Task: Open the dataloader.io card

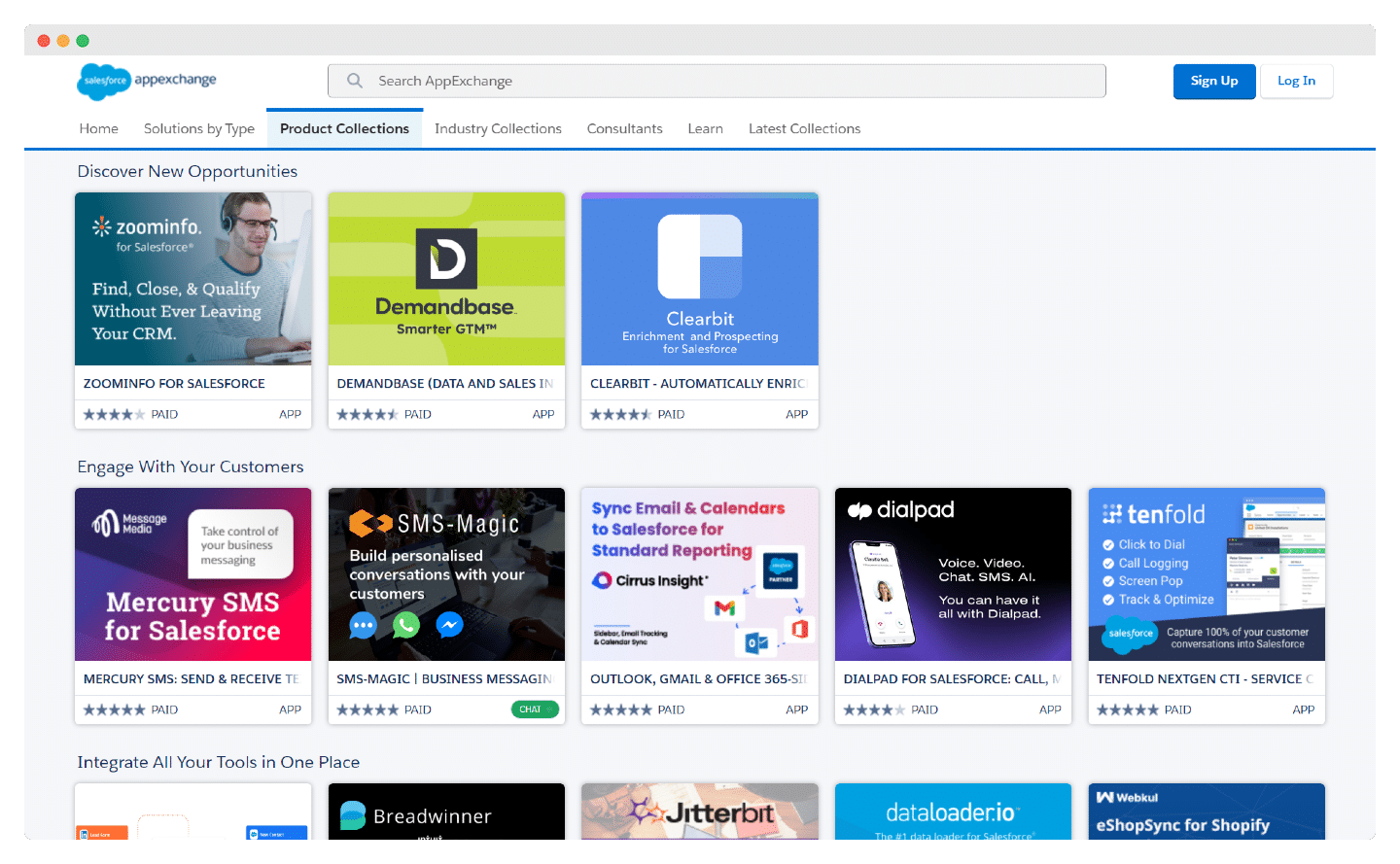Action: tap(953, 812)
